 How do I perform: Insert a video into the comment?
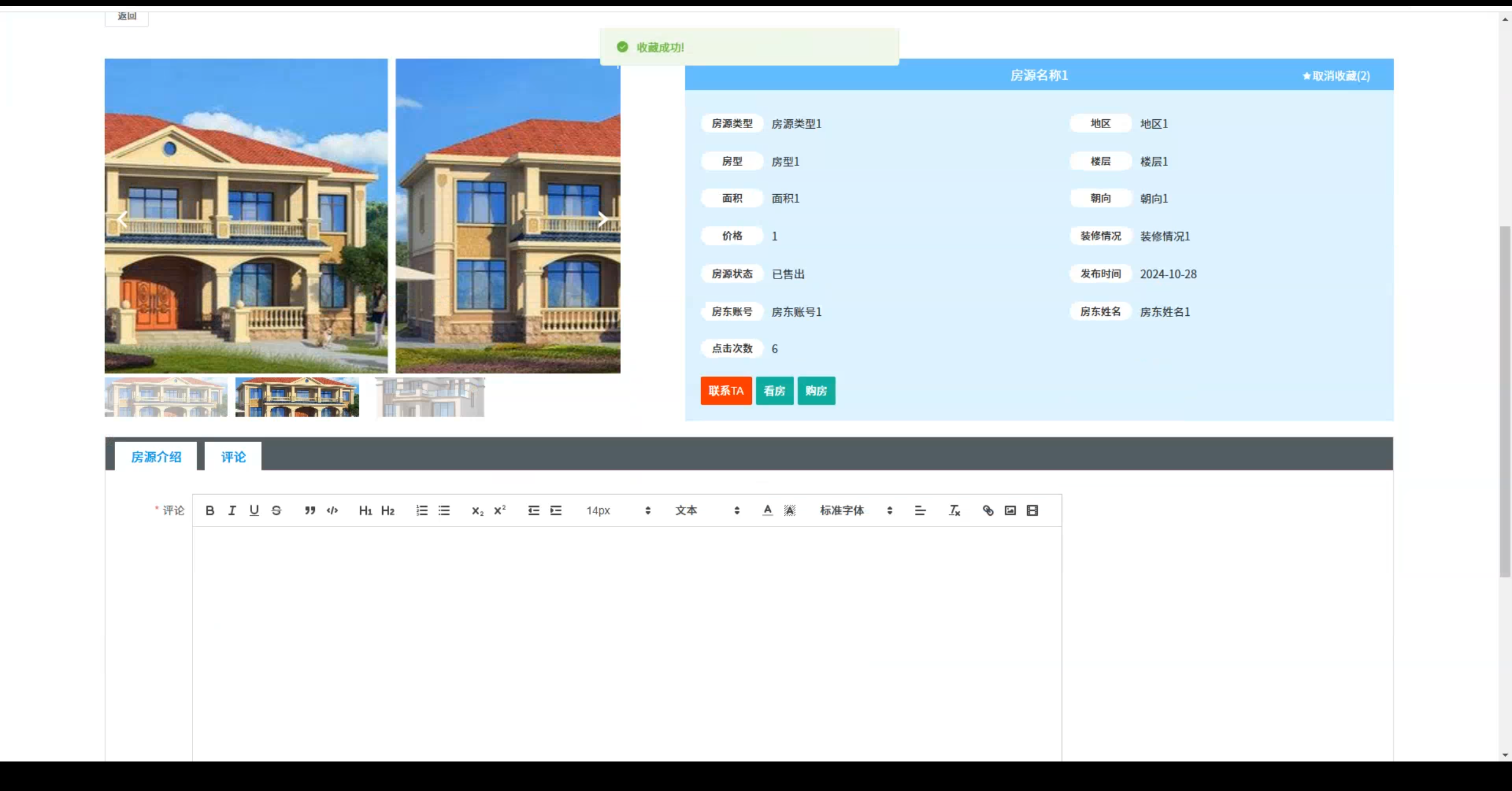(1032, 511)
